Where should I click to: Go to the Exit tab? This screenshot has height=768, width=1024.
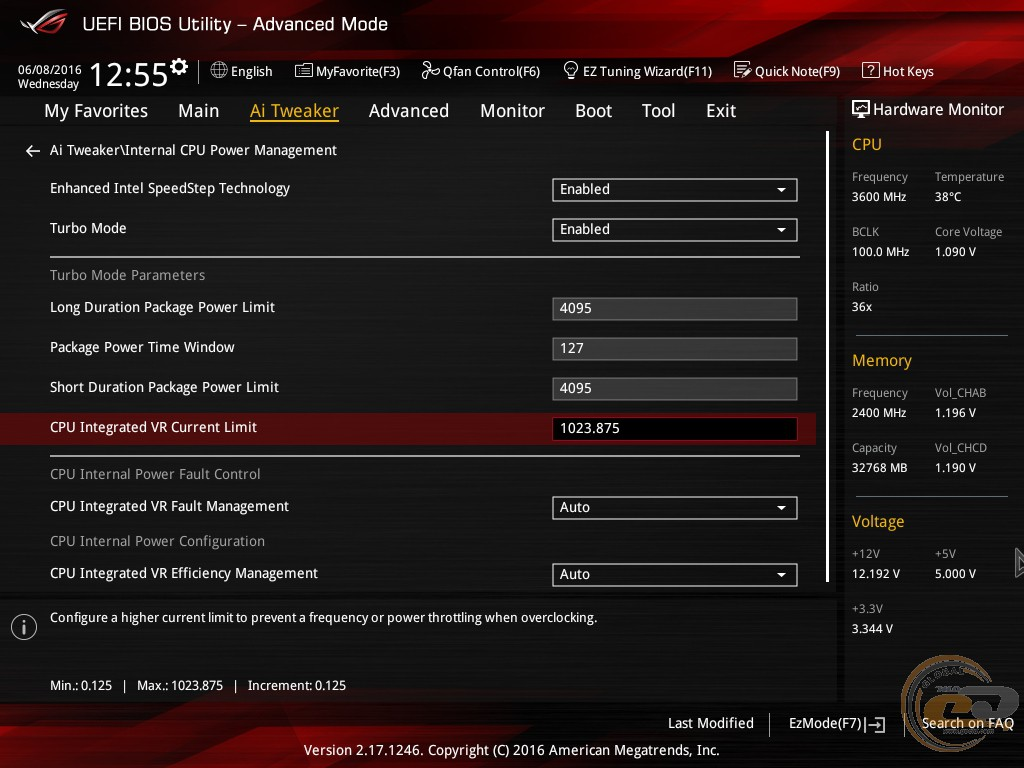coord(721,111)
